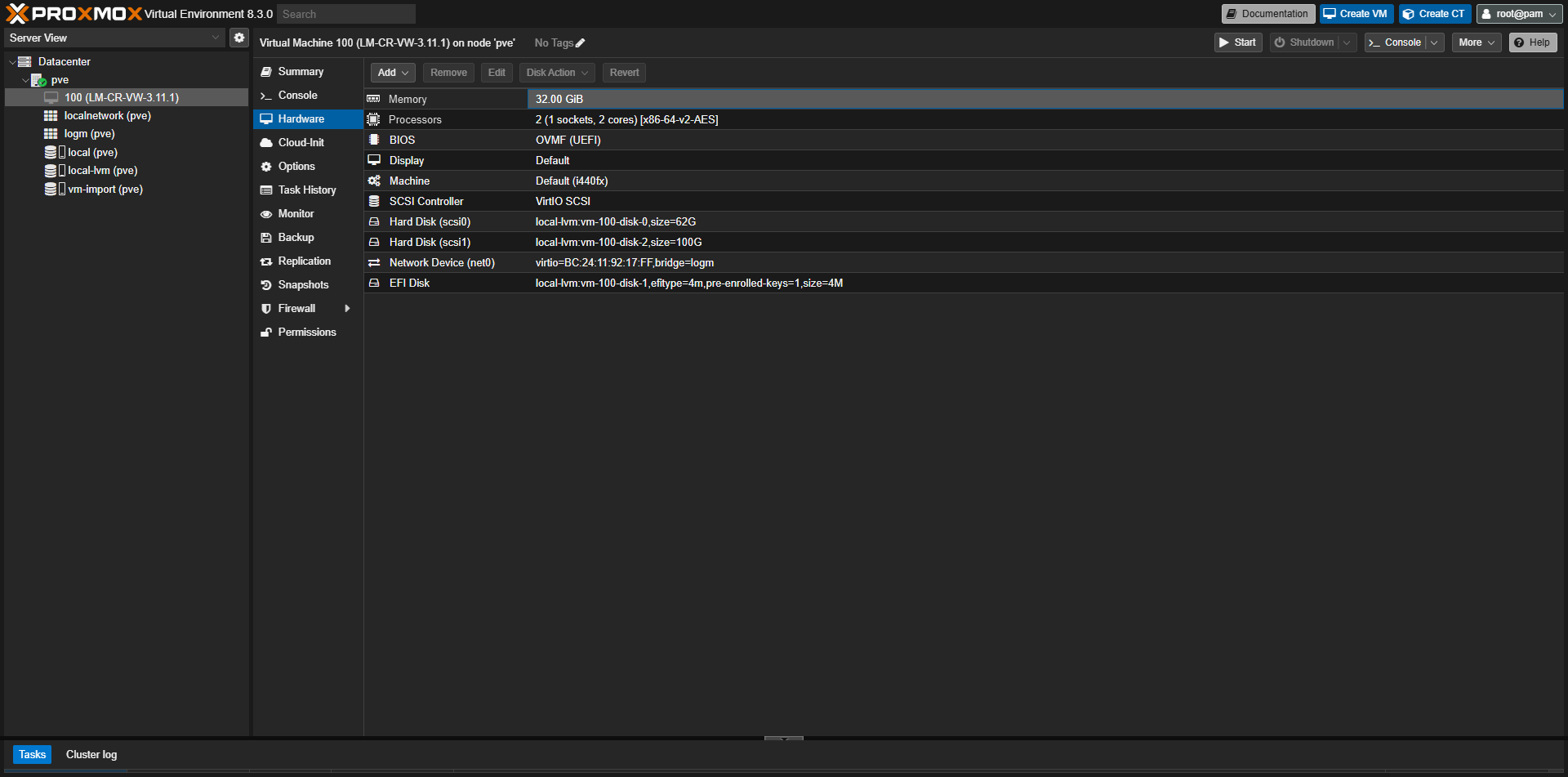Open the More actions dropdown

pos(1476,42)
